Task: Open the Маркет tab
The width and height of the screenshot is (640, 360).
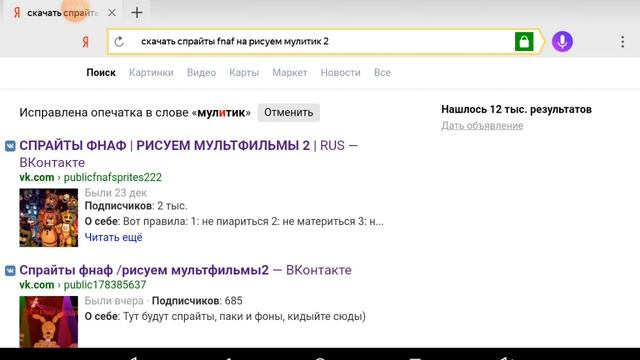Action: click(289, 73)
